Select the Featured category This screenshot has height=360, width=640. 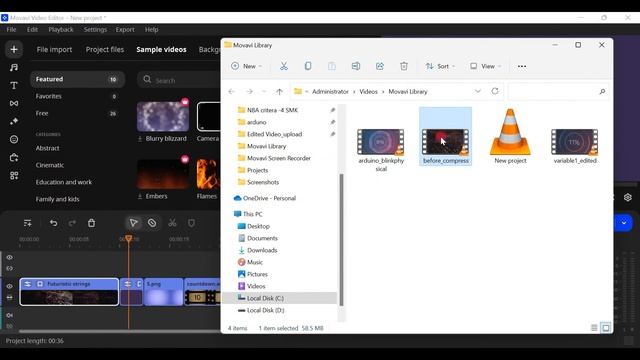coord(77,79)
